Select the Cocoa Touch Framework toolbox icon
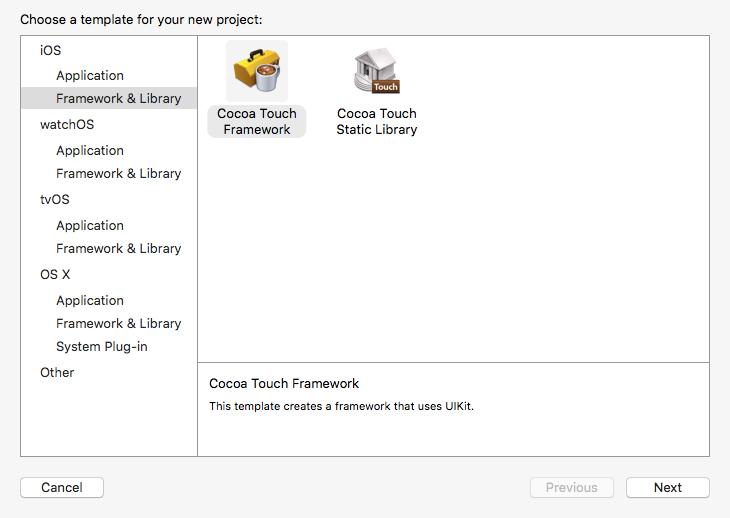Viewport: 730px width, 518px height. 257,71
